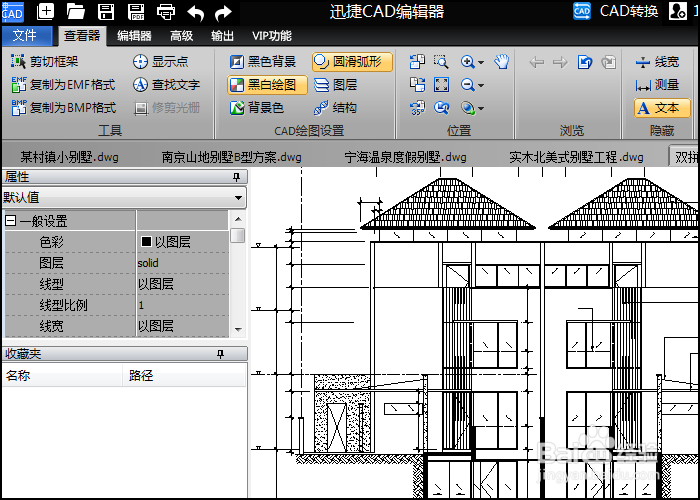Open 背景色 color picker
700x500 pixels.
pyautogui.click(x=257, y=108)
